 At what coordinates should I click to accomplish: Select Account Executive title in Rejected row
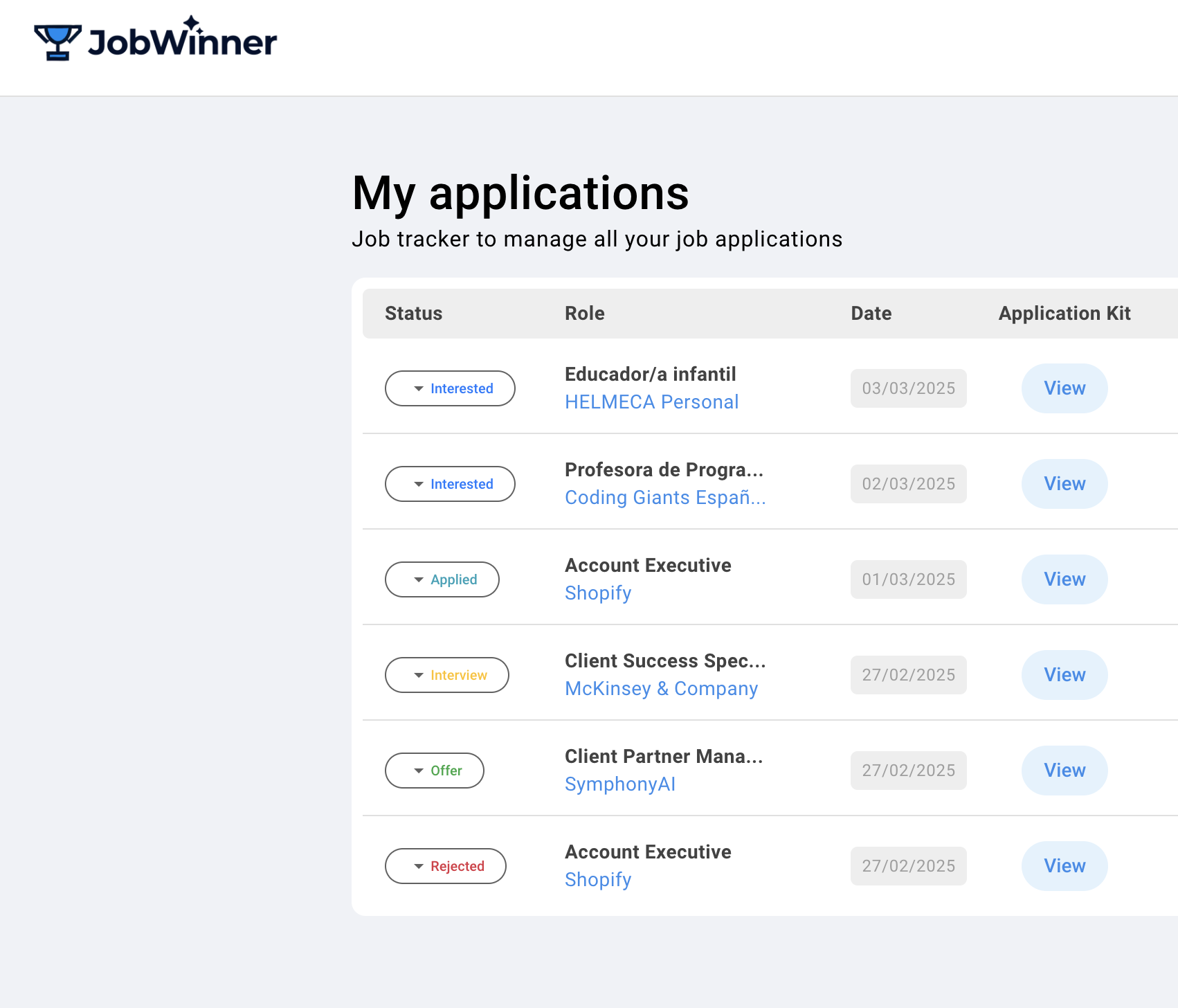(648, 852)
